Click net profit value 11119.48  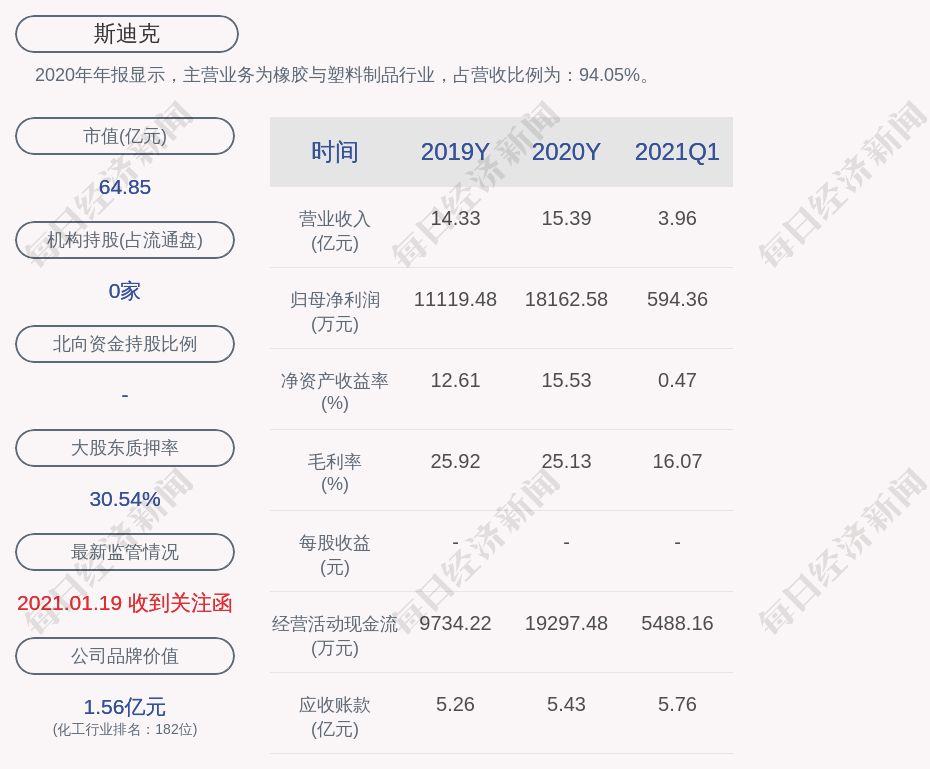coord(456,299)
